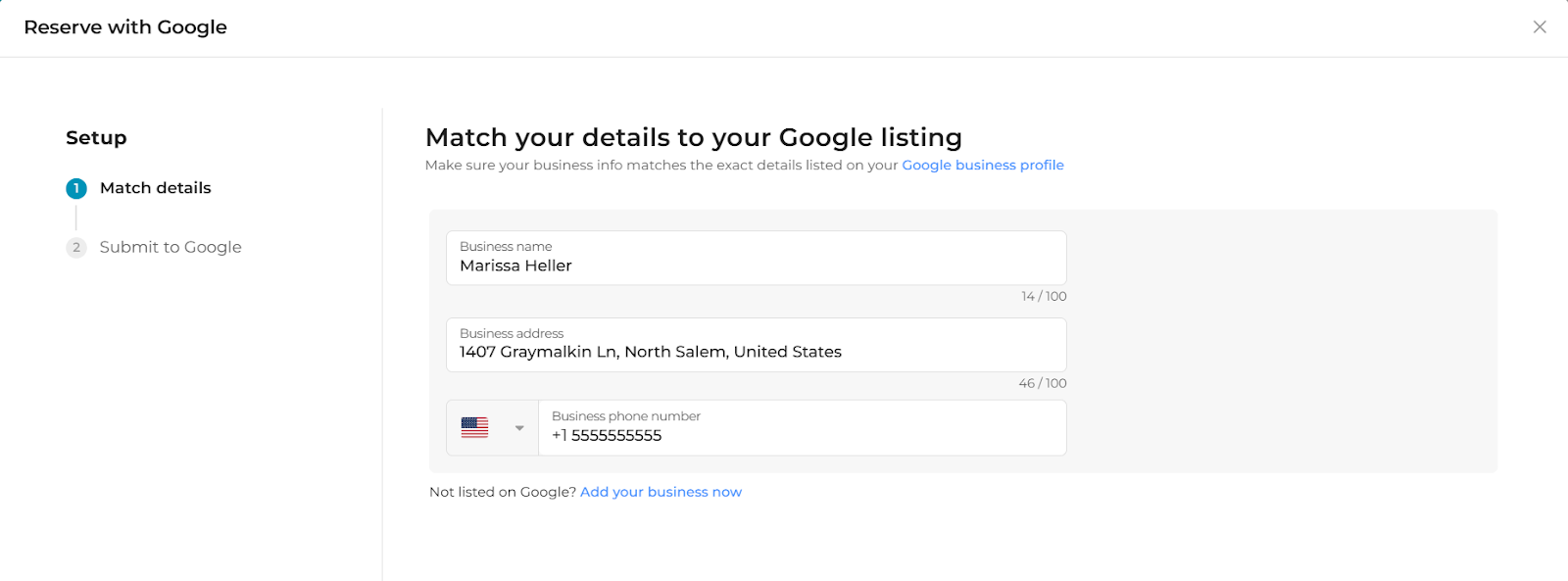
Task: Click the Not listed on Google? text
Action: [x=502, y=492]
